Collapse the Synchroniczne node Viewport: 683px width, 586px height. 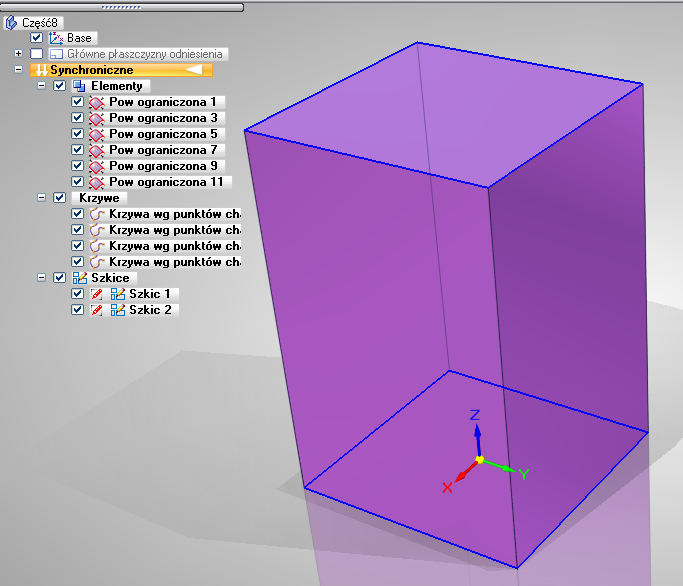(x=18, y=70)
